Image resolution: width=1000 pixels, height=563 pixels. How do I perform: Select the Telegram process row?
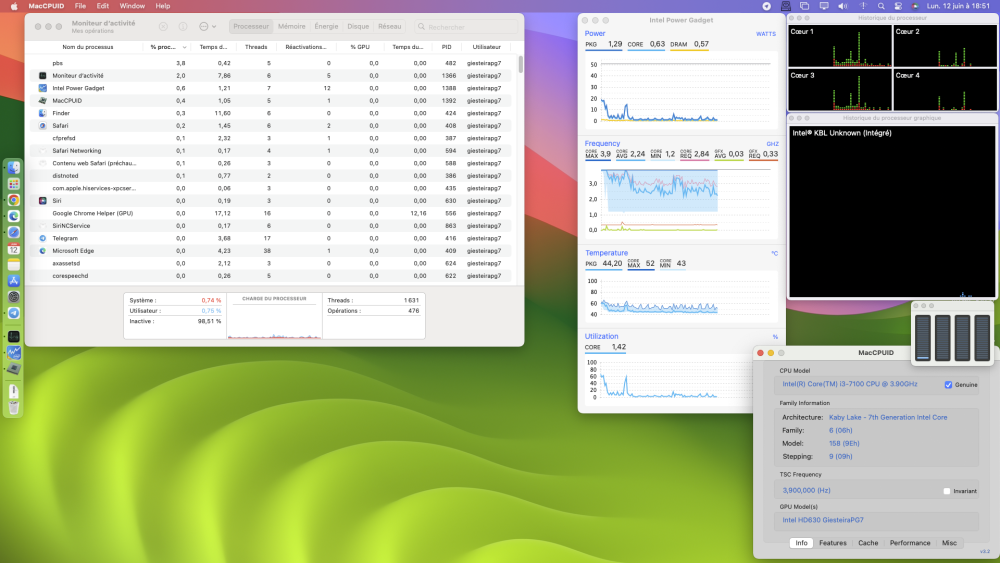(271, 238)
